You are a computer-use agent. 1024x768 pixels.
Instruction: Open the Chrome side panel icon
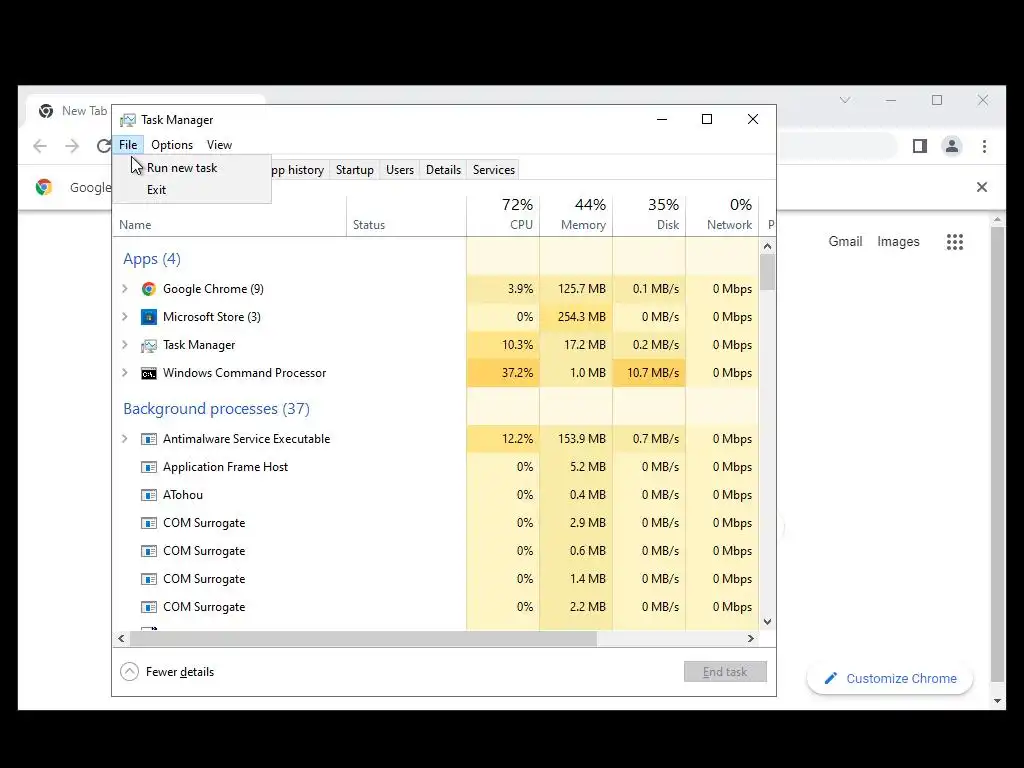920,146
